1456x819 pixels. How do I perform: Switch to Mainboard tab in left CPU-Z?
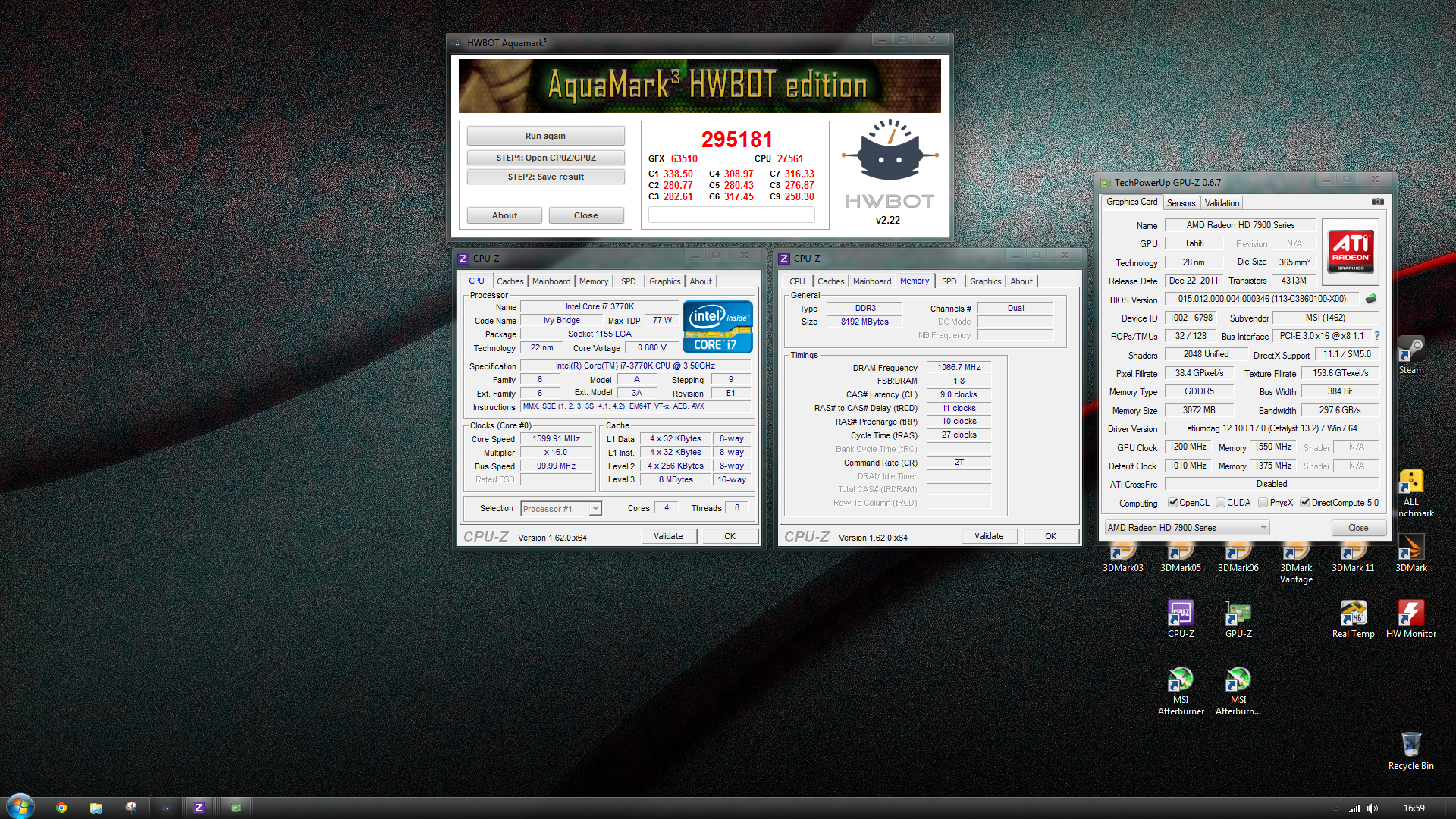pyautogui.click(x=551, y=281)
